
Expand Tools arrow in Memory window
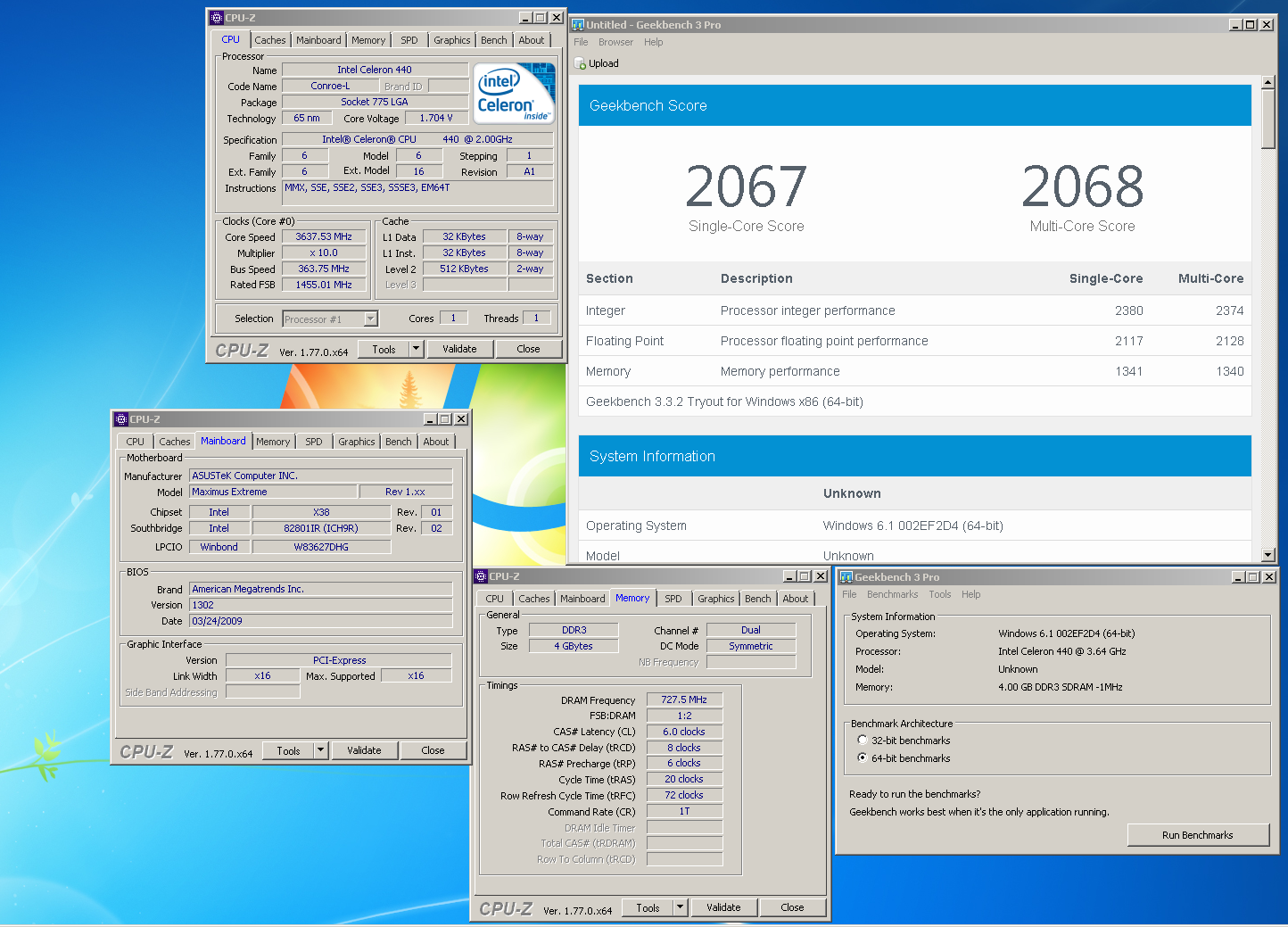(x=681, y=907)
